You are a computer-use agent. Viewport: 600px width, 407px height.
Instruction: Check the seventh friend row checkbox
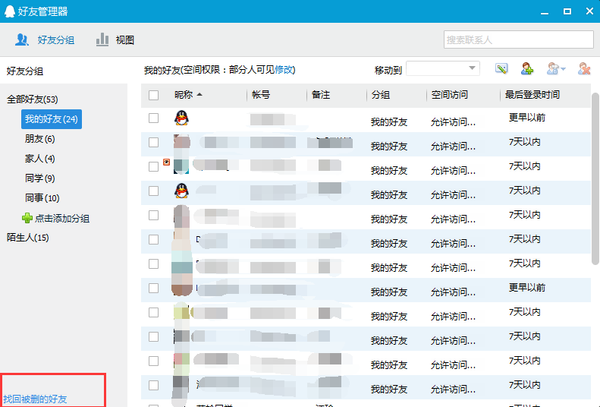point(153,264)
